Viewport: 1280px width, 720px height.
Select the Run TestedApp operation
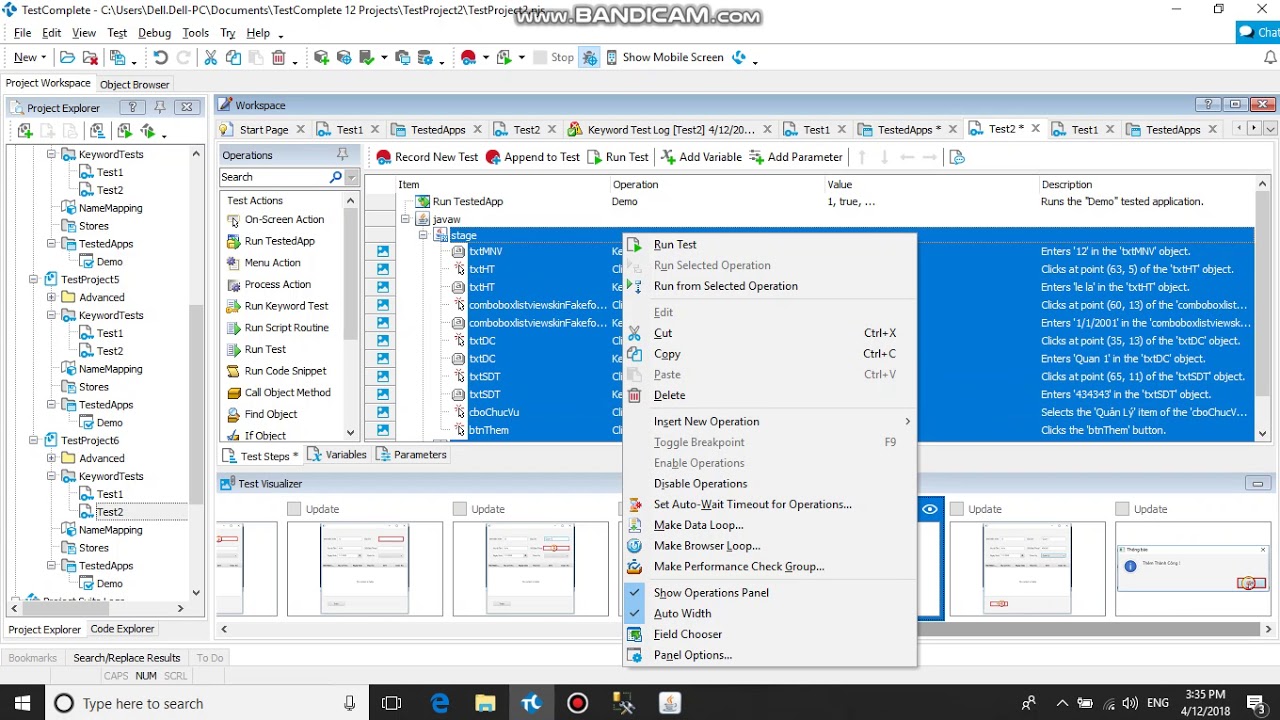click(x=271, y=241)
